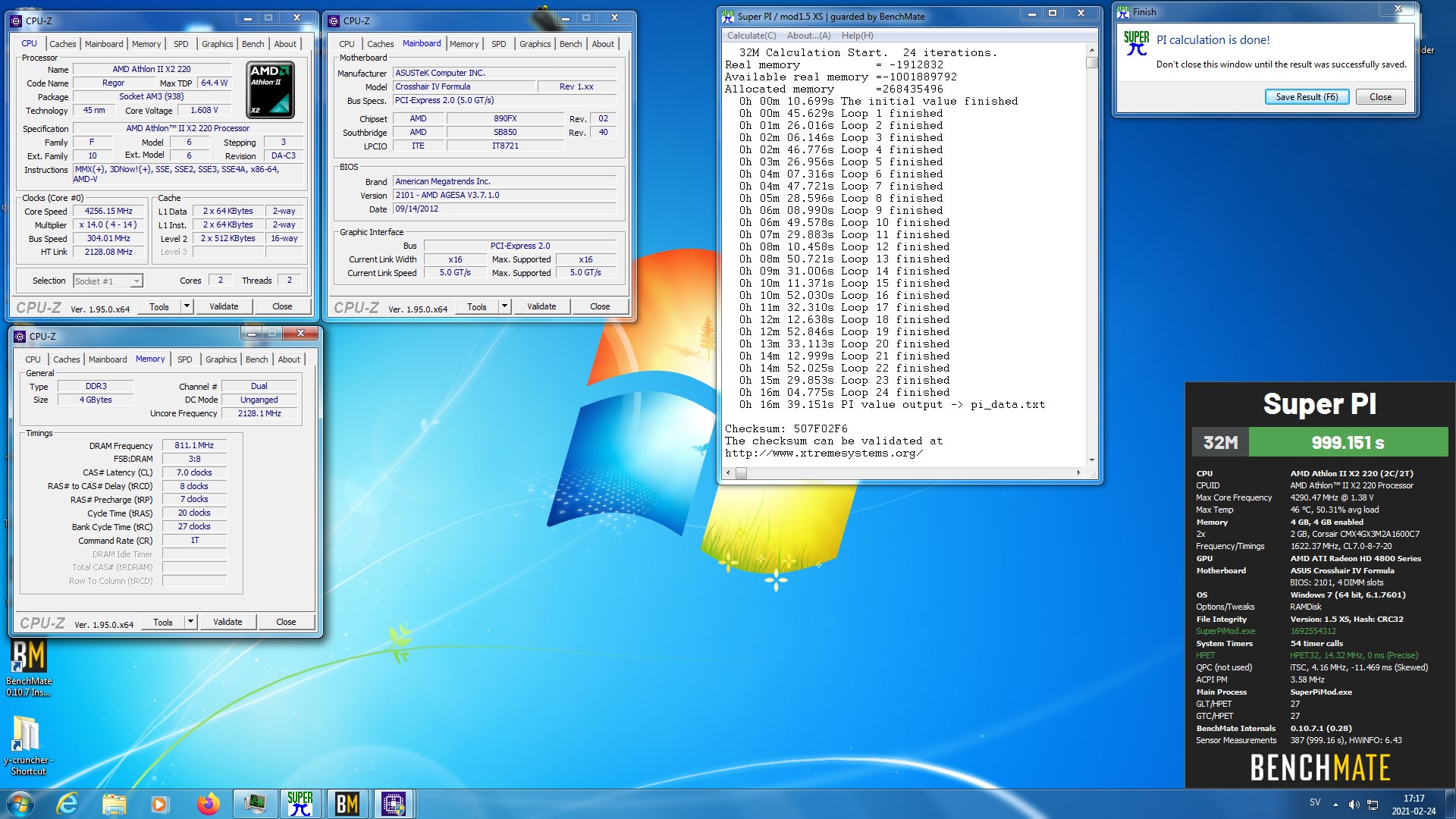The height and width of the screenshot is (819, 1456).
Task: Open About menu in Super PI
Action: 808,36
